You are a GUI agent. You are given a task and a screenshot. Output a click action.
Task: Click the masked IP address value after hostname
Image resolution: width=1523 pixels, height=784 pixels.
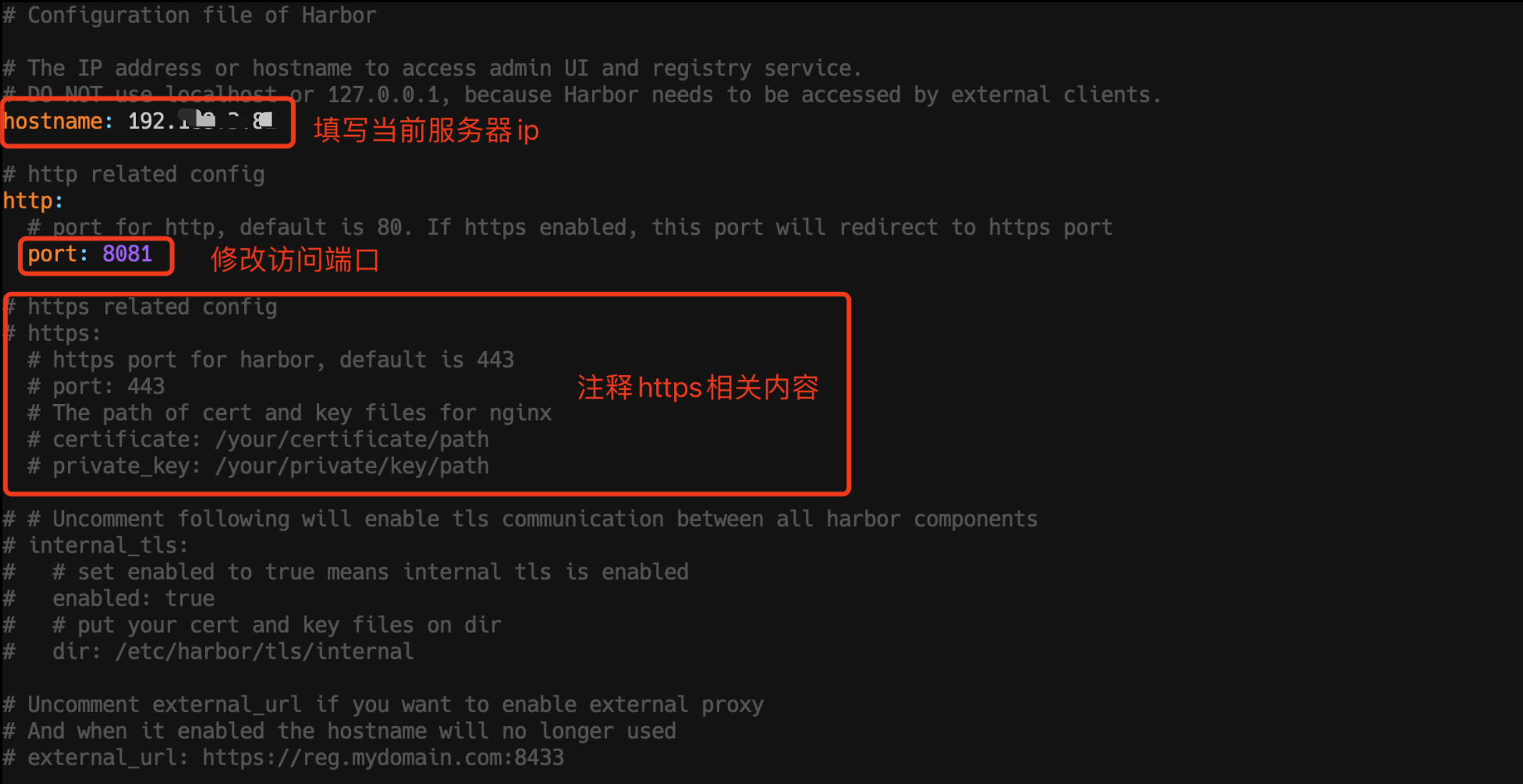[200, 122]
